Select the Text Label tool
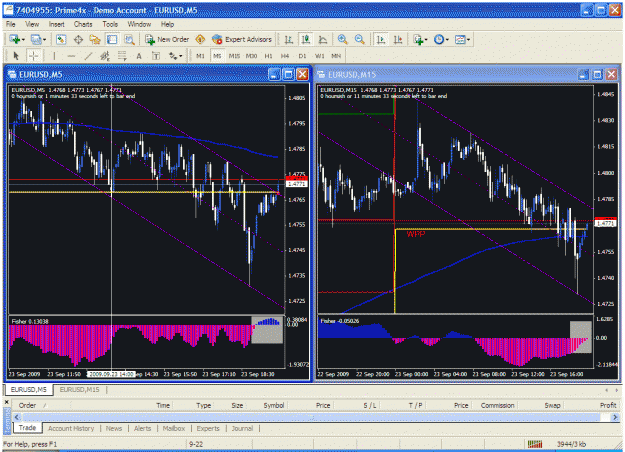 (156, 56)
